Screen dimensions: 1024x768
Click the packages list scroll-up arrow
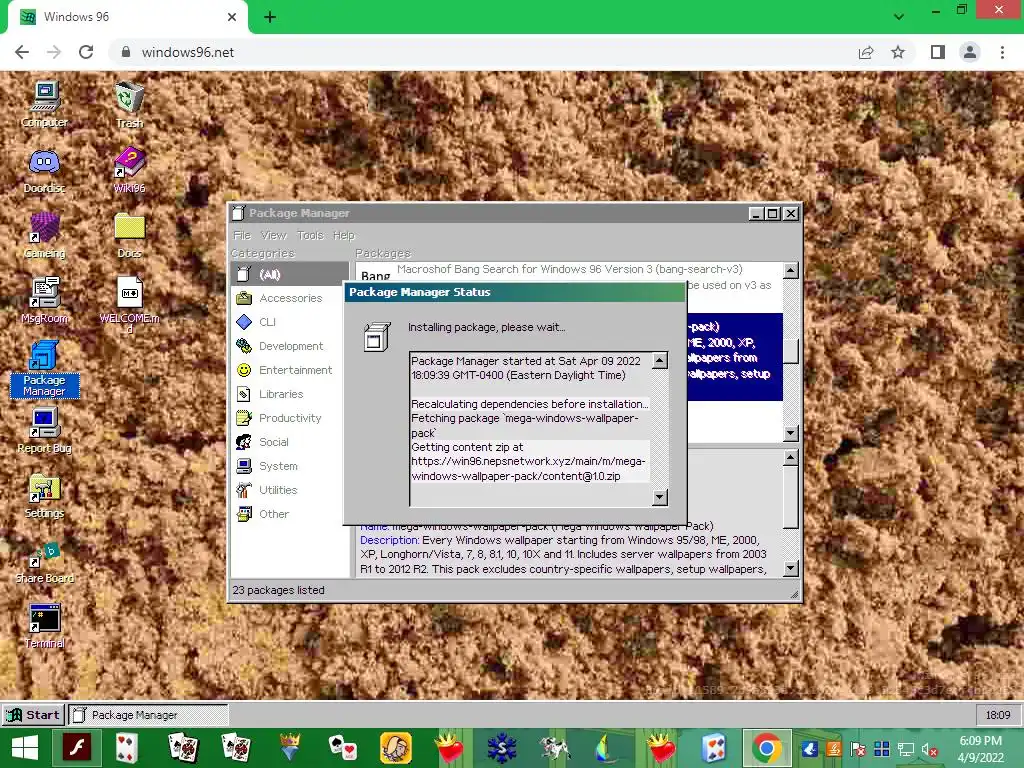coord(791,270)
